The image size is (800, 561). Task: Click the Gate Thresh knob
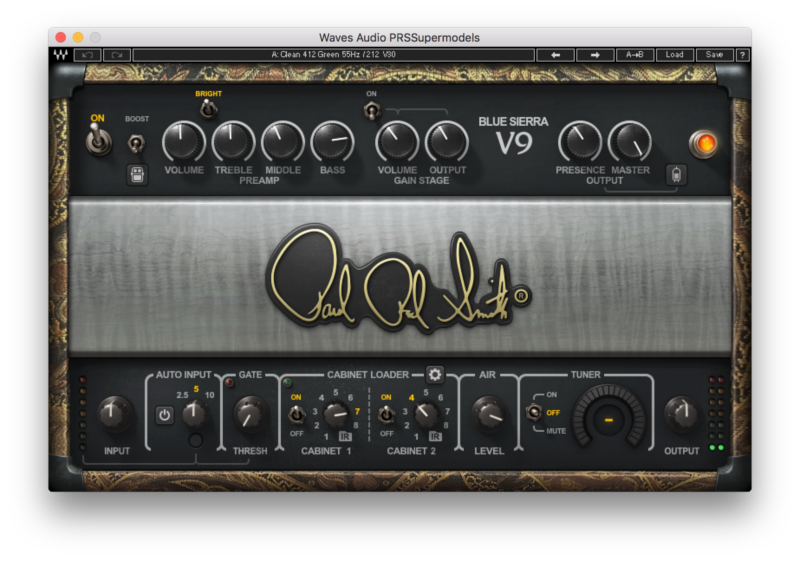[x=250, y=414]
